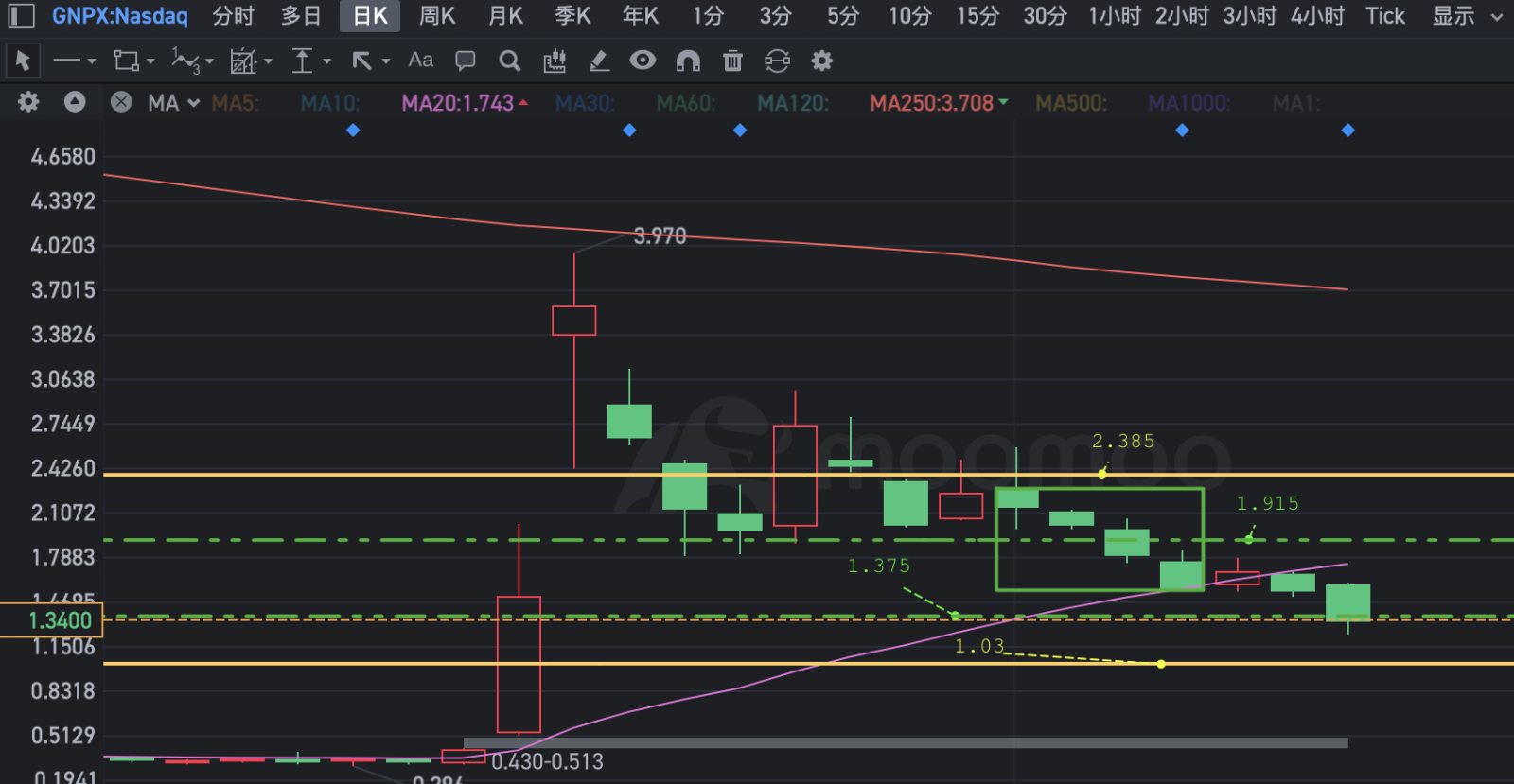The image size is (1514, 784).
Task: Toggle the MA60 average line
Action: (x=686, y=103)
